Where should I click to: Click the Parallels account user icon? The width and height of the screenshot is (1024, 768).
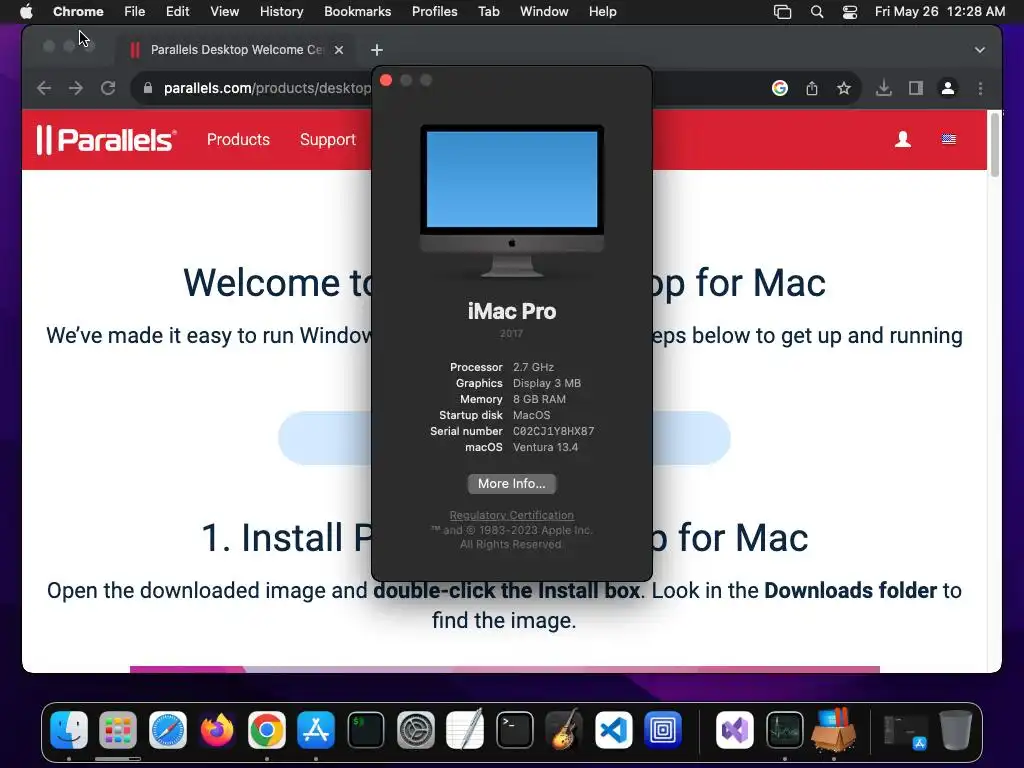pyautogui.click(x=903, y=139)
